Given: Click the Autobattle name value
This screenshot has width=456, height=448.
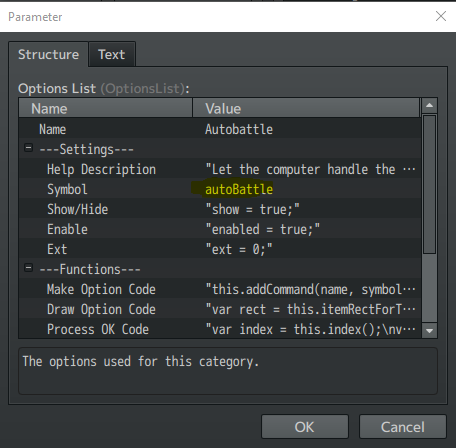Looking at the screenshot, I should tap(239, 129).
